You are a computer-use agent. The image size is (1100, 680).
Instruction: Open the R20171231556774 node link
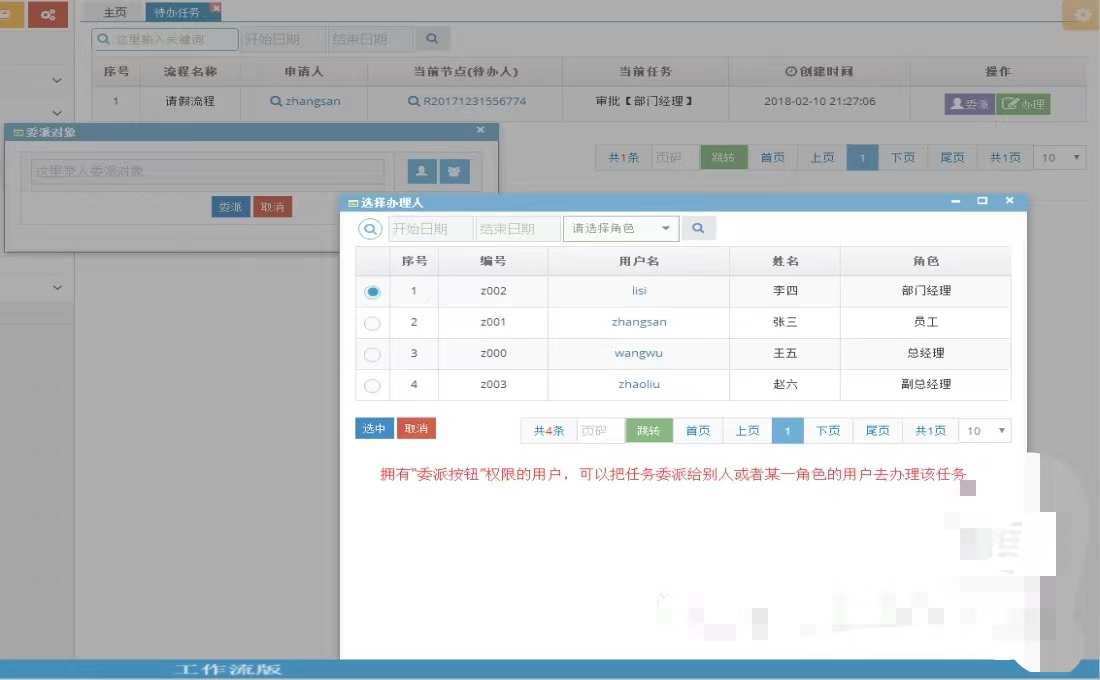tap(467, 101)
